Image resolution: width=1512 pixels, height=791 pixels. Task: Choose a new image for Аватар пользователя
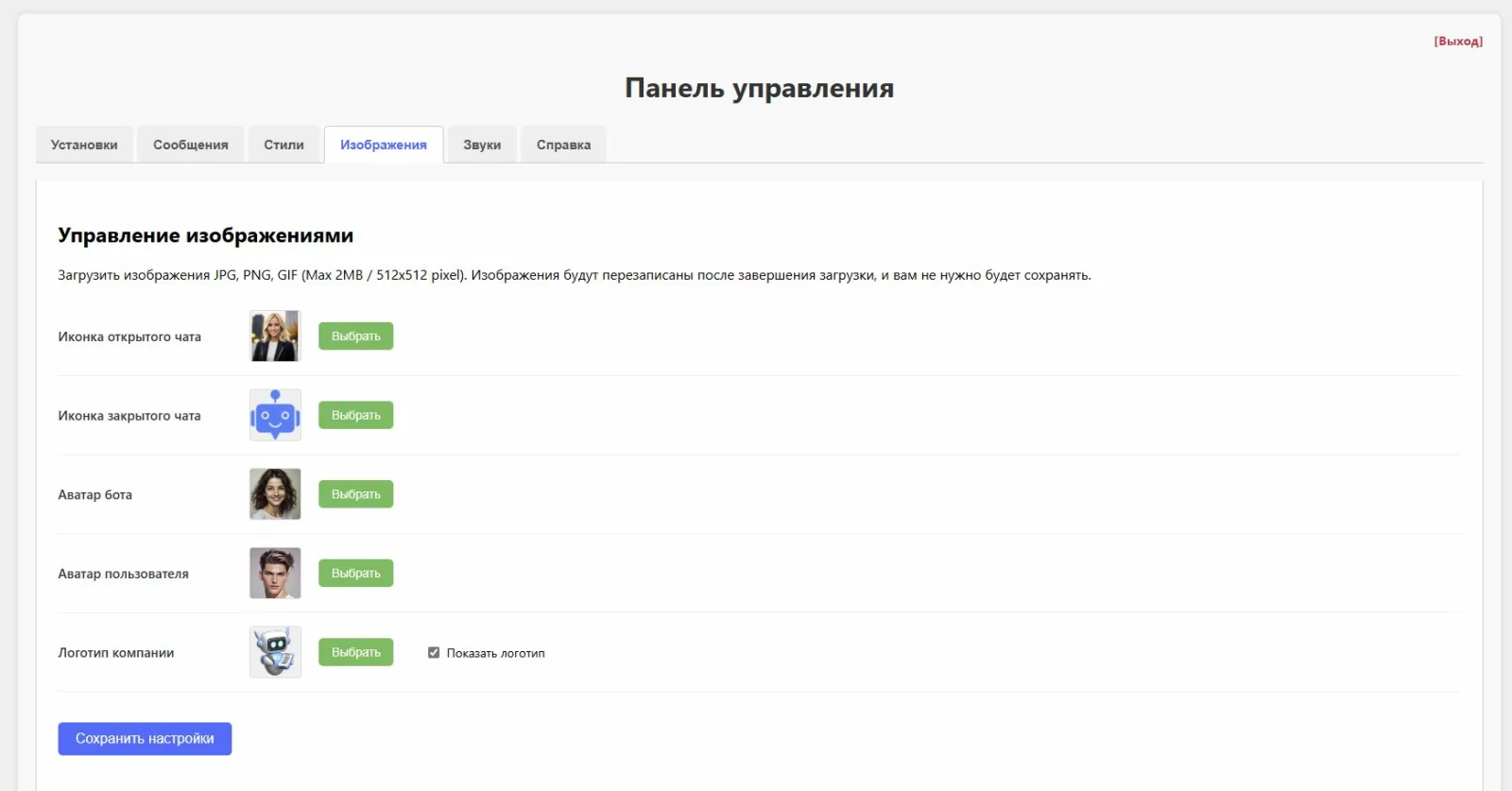[355, 574]
